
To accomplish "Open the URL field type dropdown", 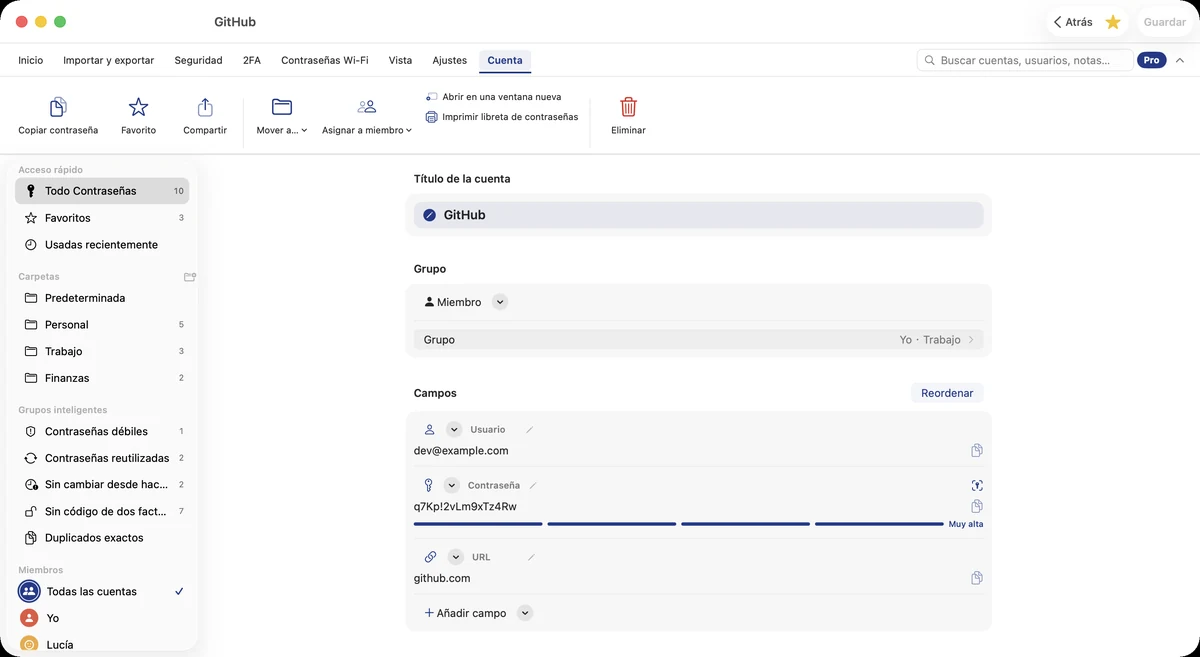I will [456, 557].
